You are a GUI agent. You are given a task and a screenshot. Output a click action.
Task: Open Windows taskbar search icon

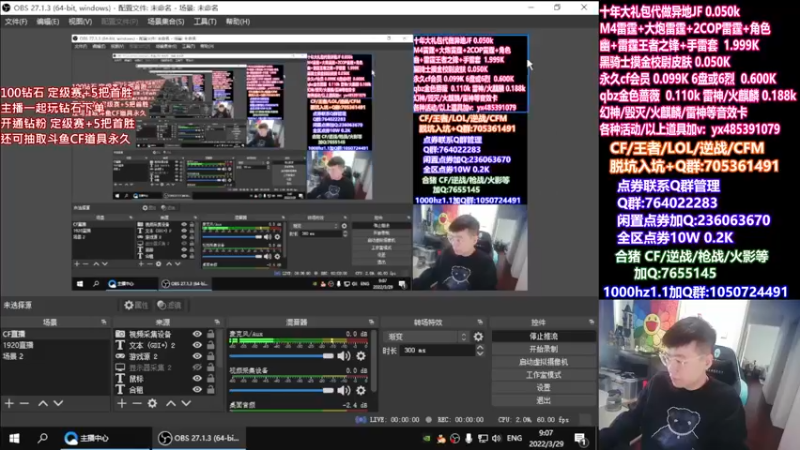[43, 438]
